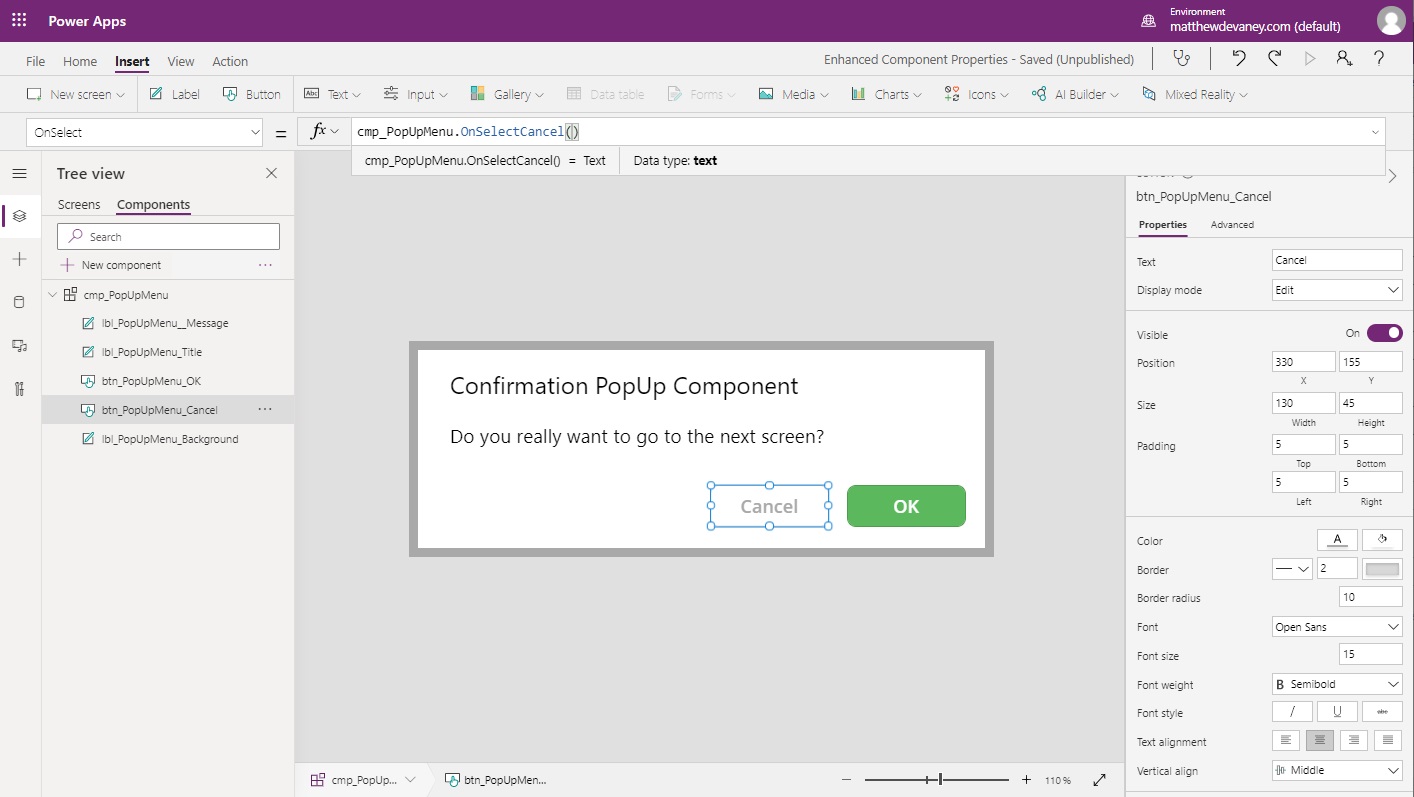The height and width of the screenshot is (797, 1414).
Task: Insert a Button control from the toolbar
Action: tap(252, 93)
